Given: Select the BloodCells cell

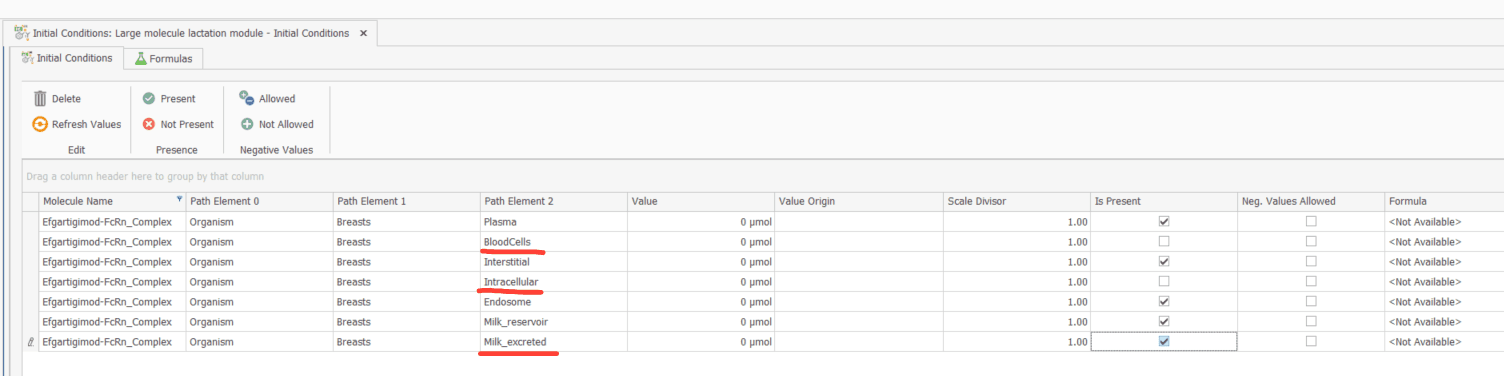Looking at the screenshot, I should (x=553, y=241).
